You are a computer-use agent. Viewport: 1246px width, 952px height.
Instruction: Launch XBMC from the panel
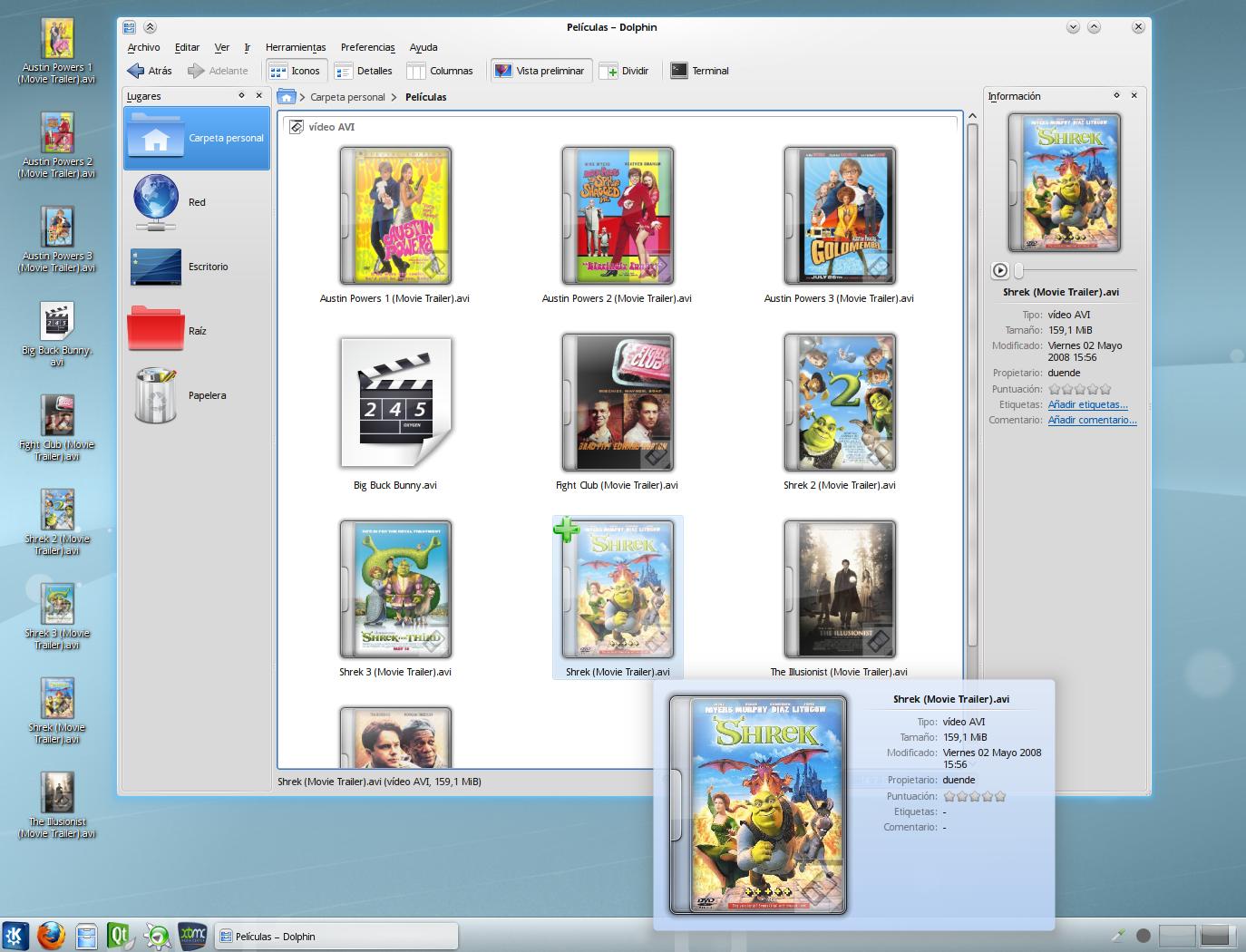(192, 936)
